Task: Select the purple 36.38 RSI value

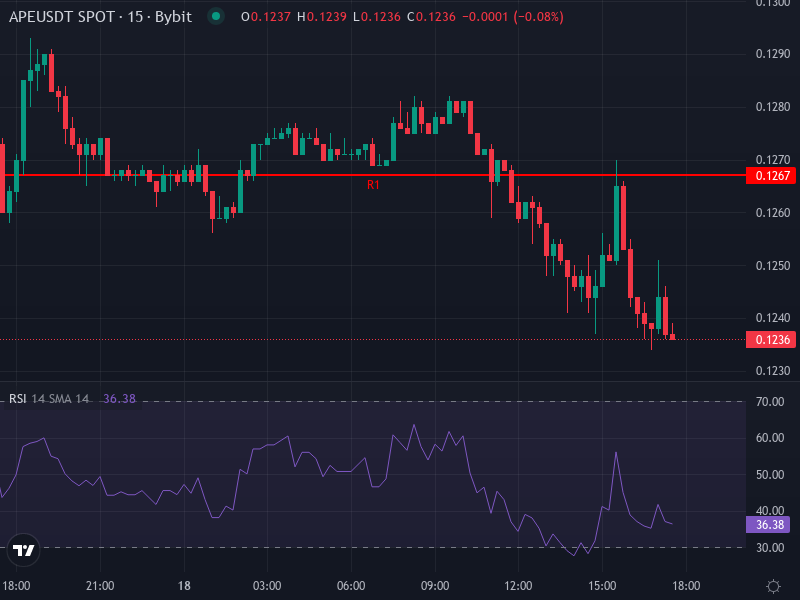Action: click(x=118, y=398)
